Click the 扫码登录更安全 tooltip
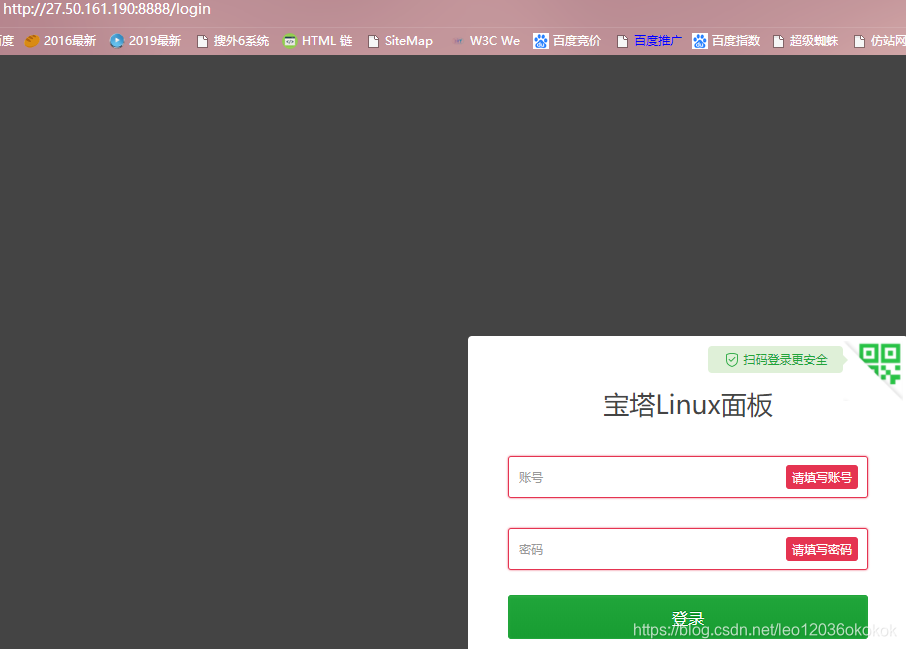 pyautogui.click(x=775, y=359)
